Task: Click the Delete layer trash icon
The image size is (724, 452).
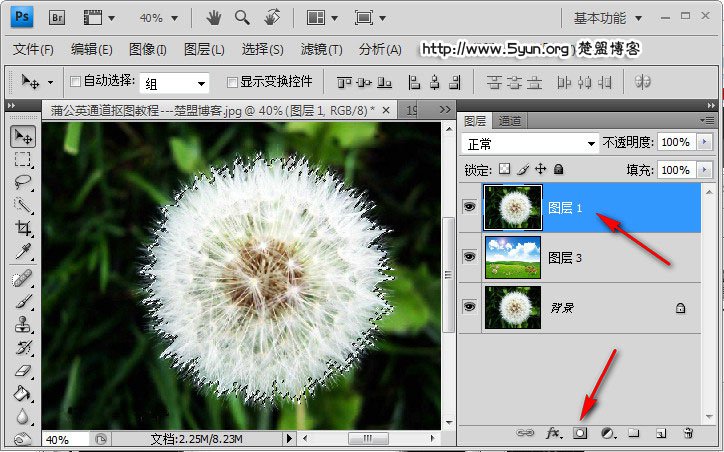Action: point(688,433)
